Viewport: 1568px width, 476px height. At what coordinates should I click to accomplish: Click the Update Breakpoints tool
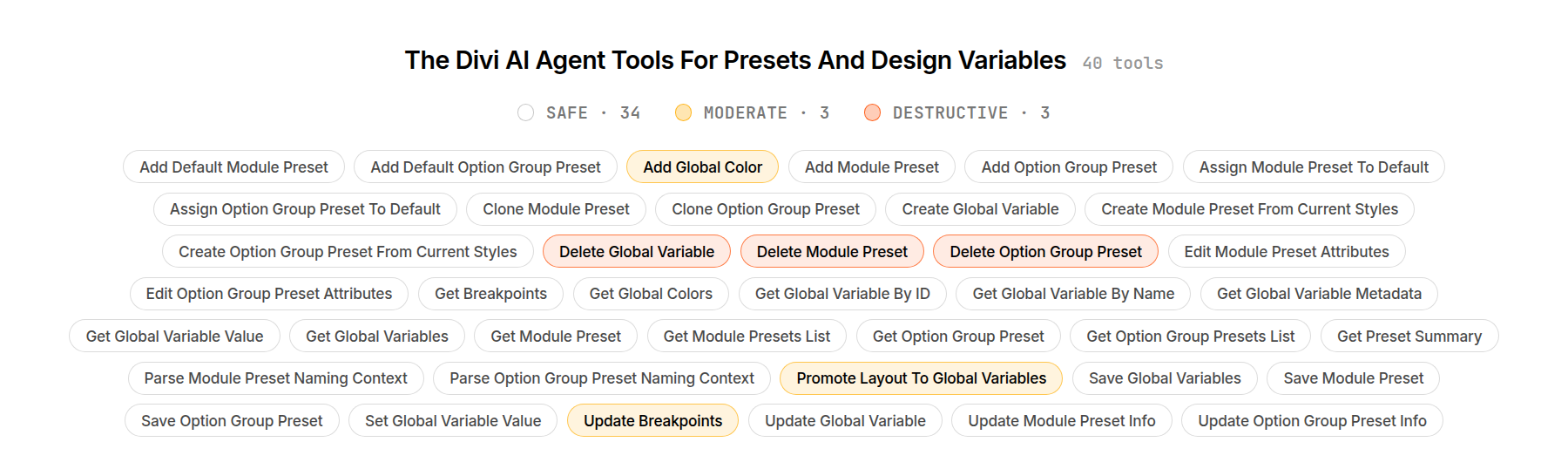[x=652, y=421]
